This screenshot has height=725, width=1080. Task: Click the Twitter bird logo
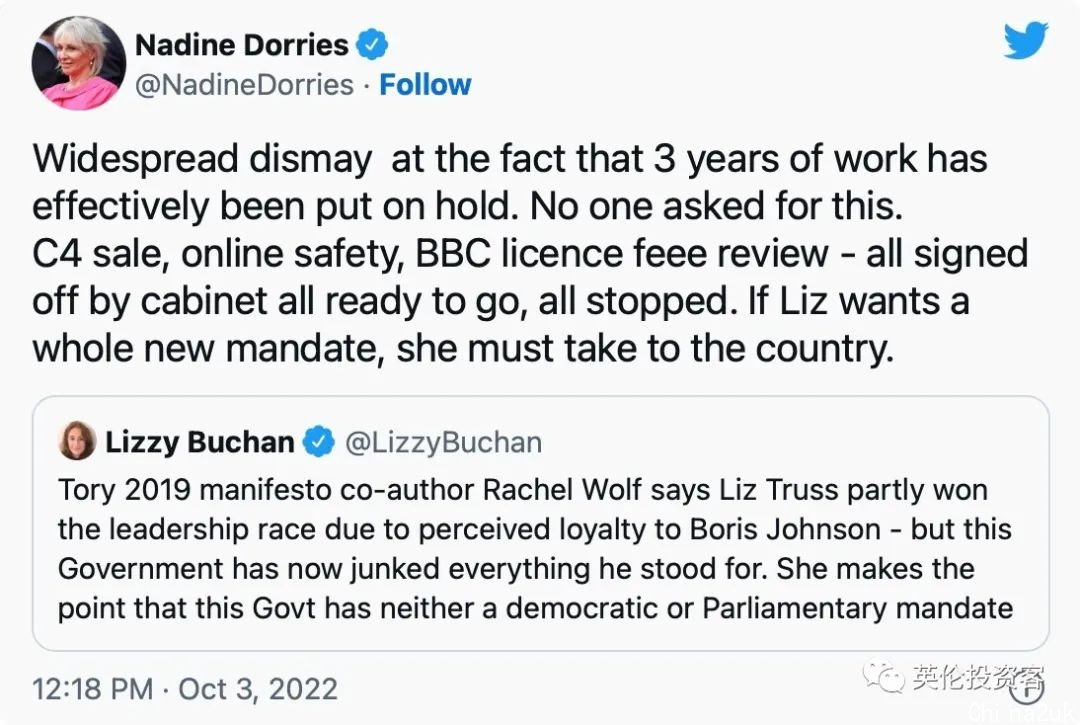point(1025,41)
